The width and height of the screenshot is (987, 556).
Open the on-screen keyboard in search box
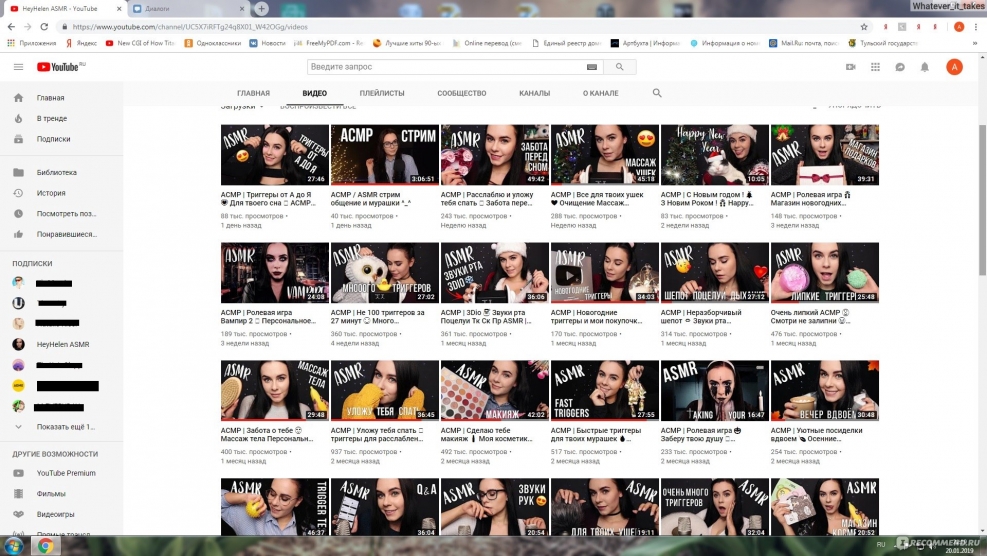pyautogui.click(x=592, y=67)
